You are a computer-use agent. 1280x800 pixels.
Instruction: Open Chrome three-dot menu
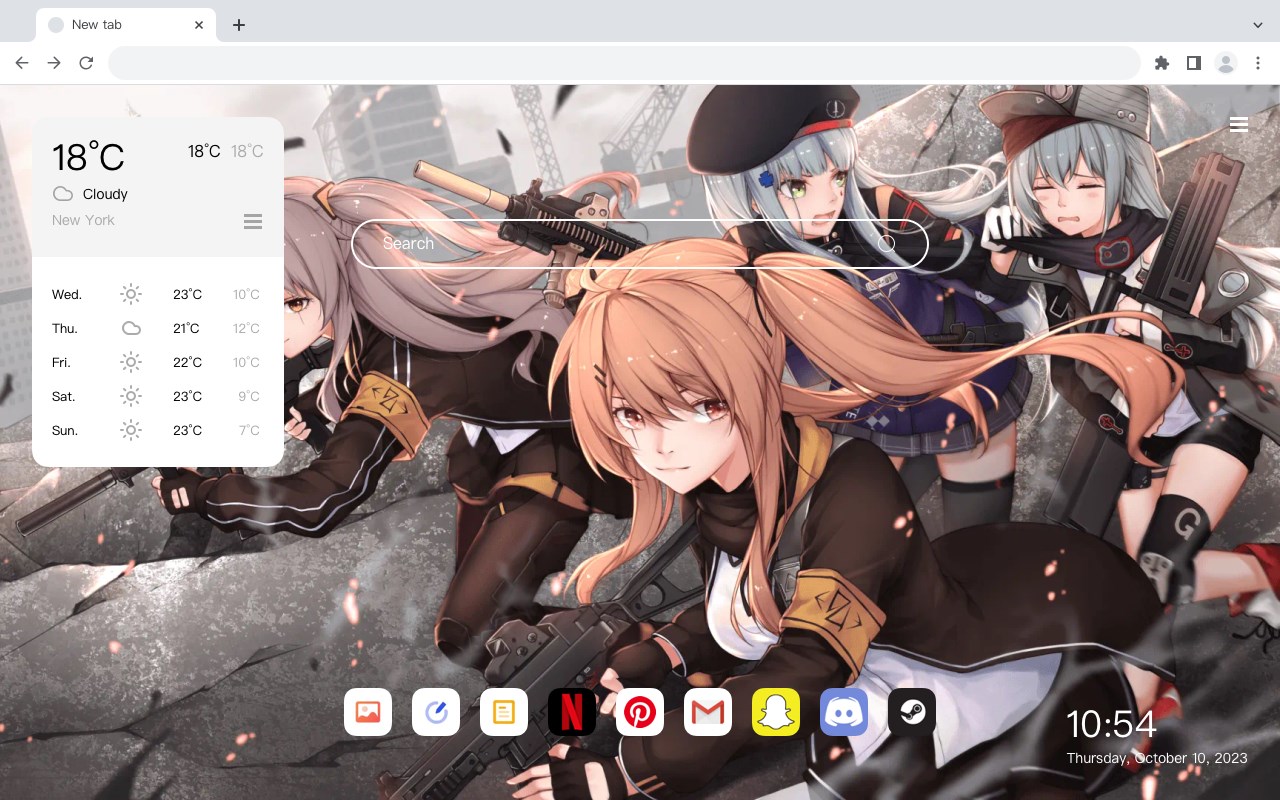pos(1258,63)
